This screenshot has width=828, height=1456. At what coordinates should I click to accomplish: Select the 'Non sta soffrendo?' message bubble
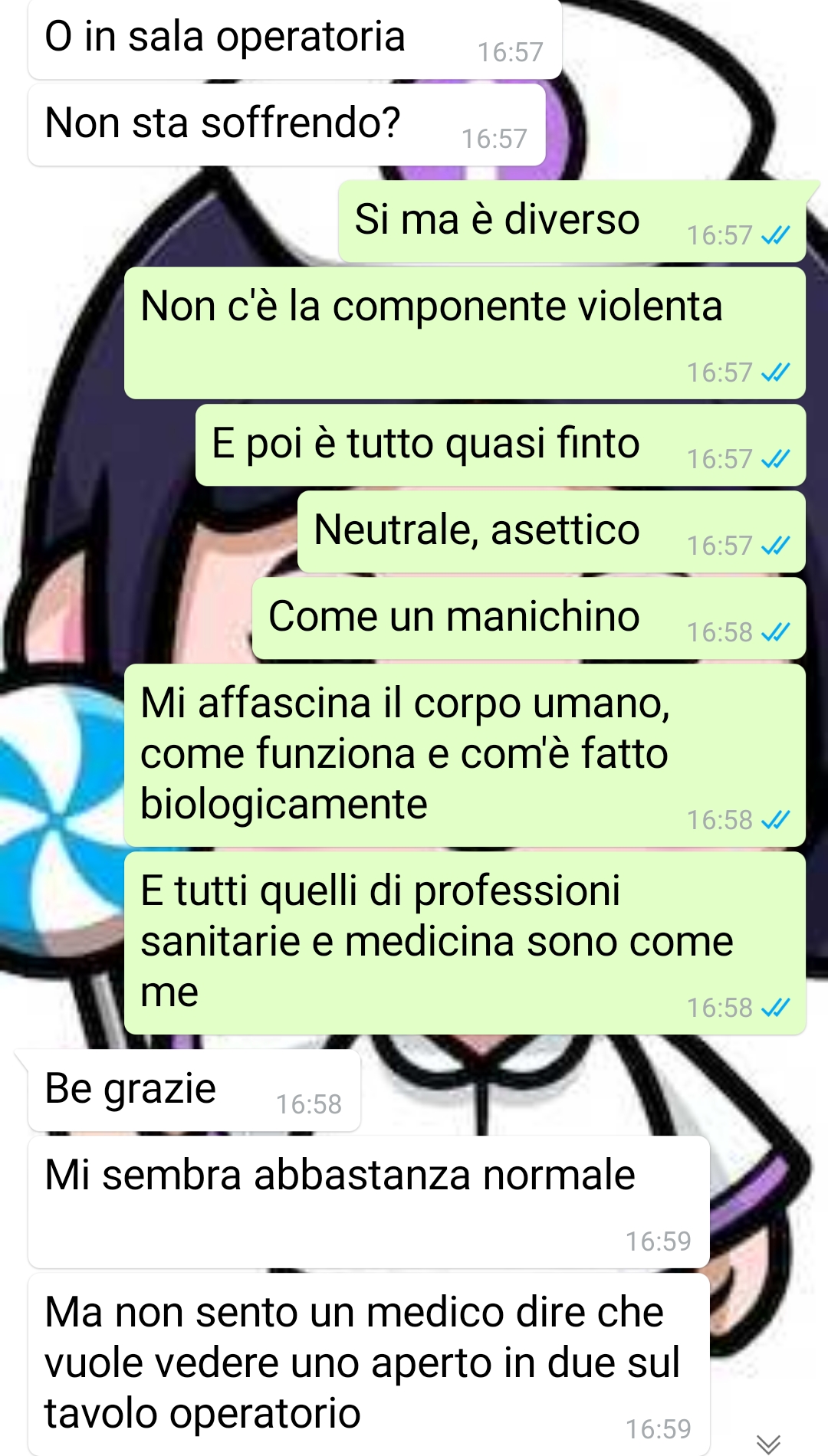(x=287, y=125)
